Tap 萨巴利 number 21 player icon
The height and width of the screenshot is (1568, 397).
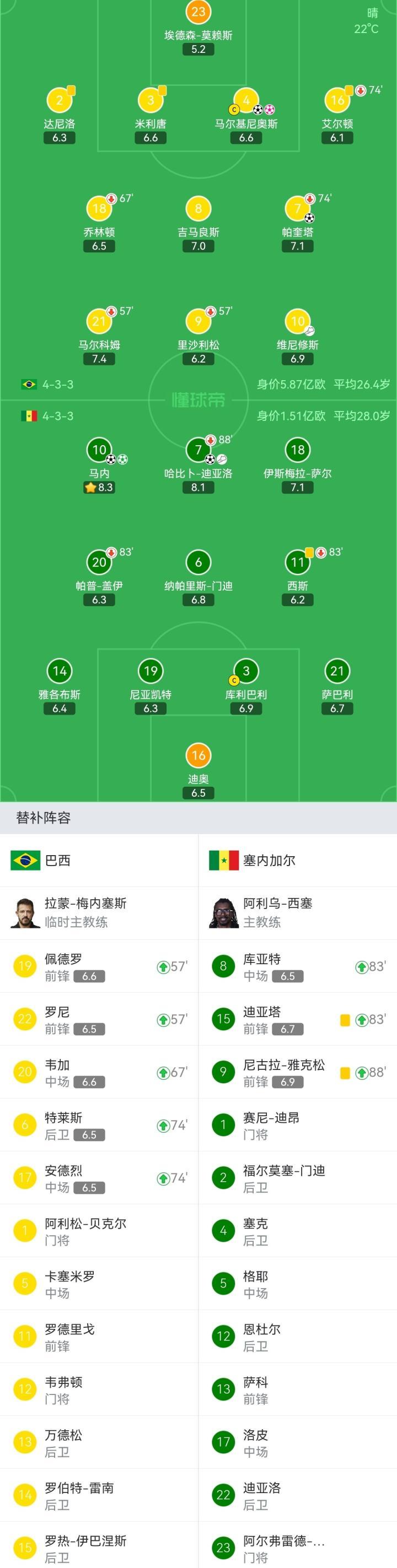(x=337, y=672)
